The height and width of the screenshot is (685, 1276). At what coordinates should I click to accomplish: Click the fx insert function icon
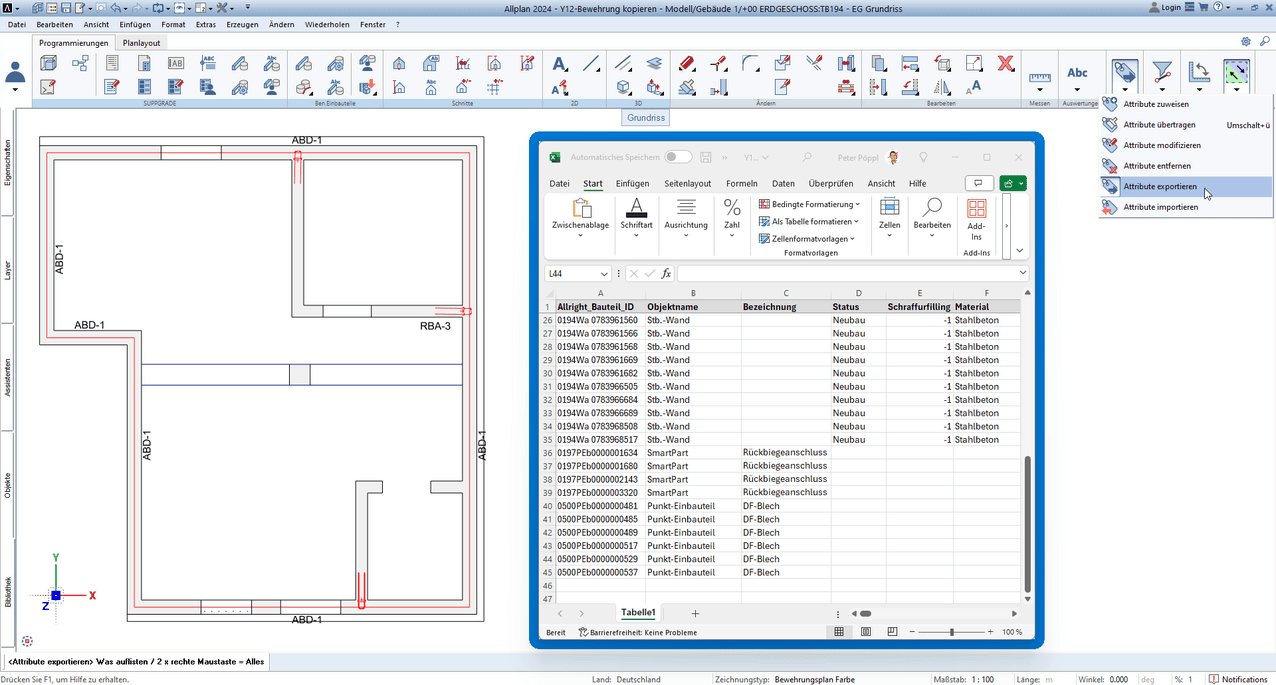667,274
